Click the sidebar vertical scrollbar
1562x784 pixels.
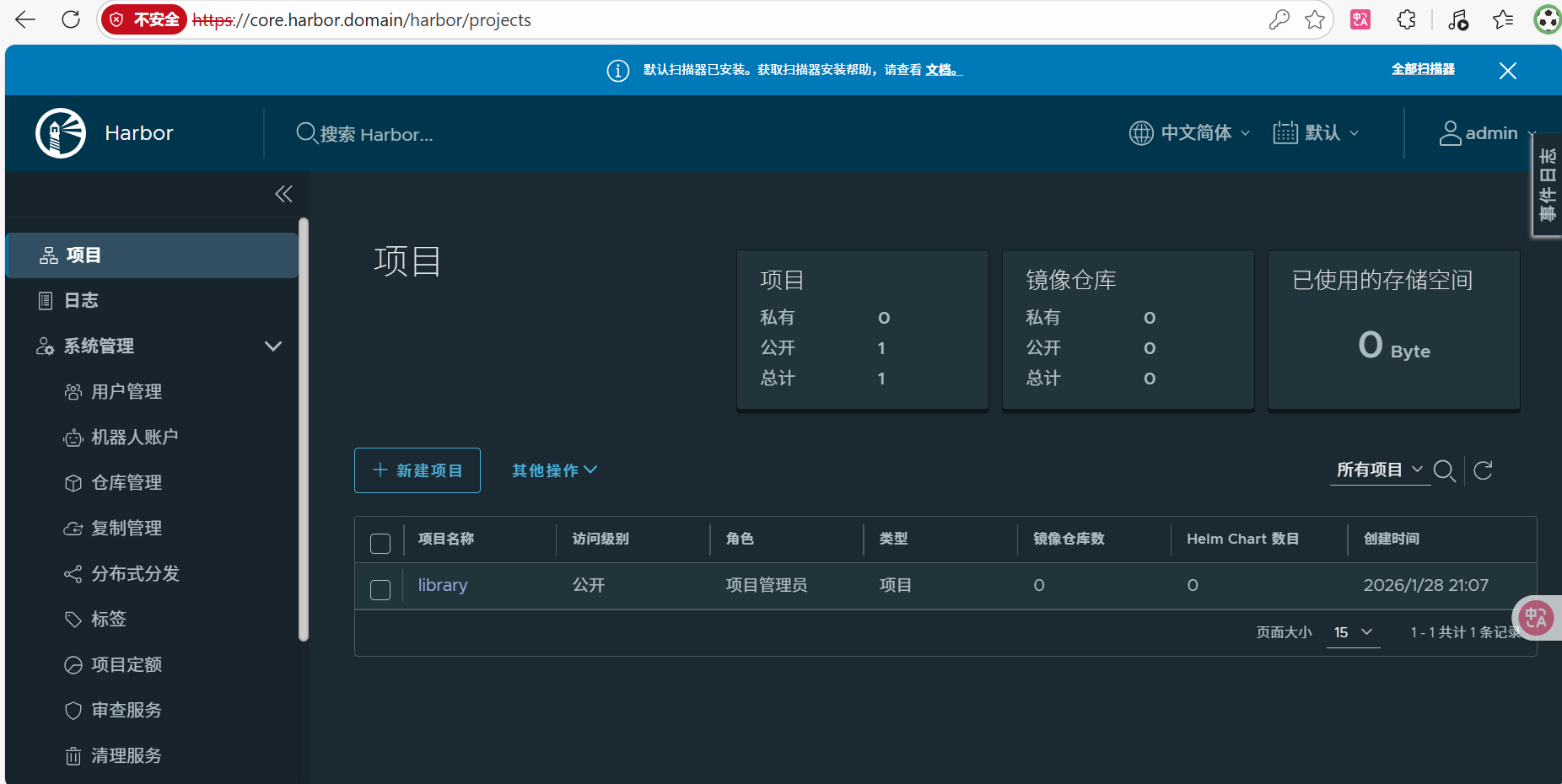[x=304, y=430]
